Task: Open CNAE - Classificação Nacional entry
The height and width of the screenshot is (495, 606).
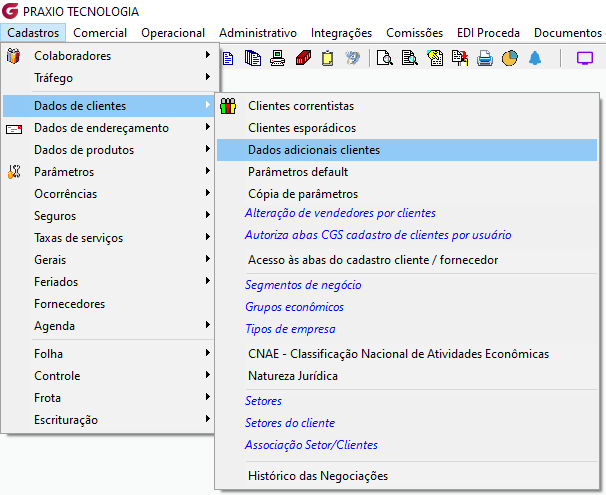Action: tap(407, 354)
